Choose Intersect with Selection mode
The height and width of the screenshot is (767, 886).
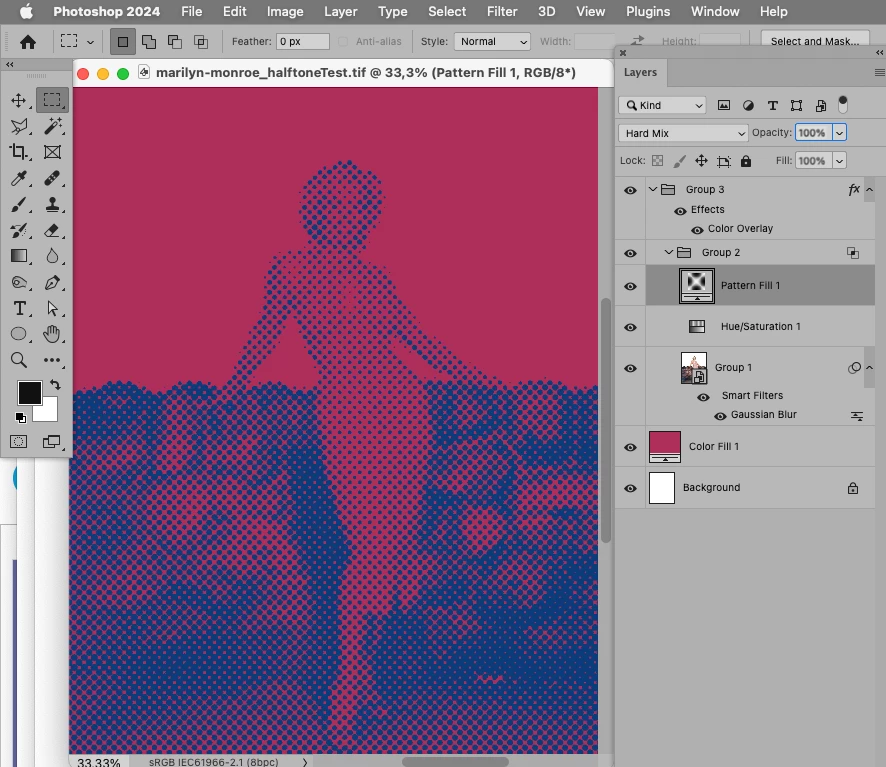click(x=201, y=42)
